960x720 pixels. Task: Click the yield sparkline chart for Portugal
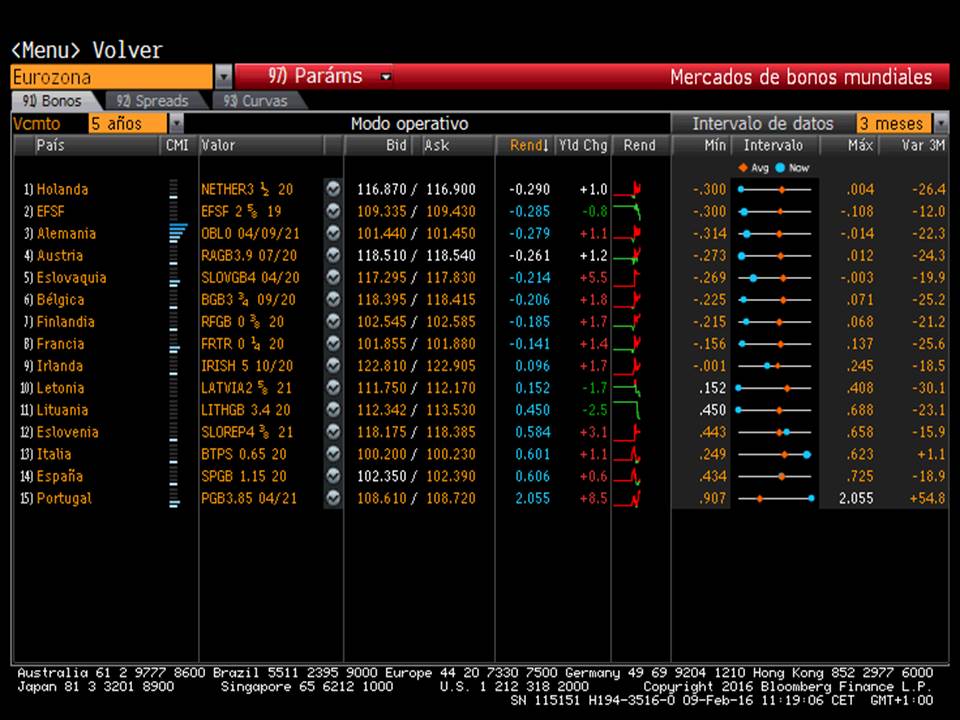(x=628, y=498)
